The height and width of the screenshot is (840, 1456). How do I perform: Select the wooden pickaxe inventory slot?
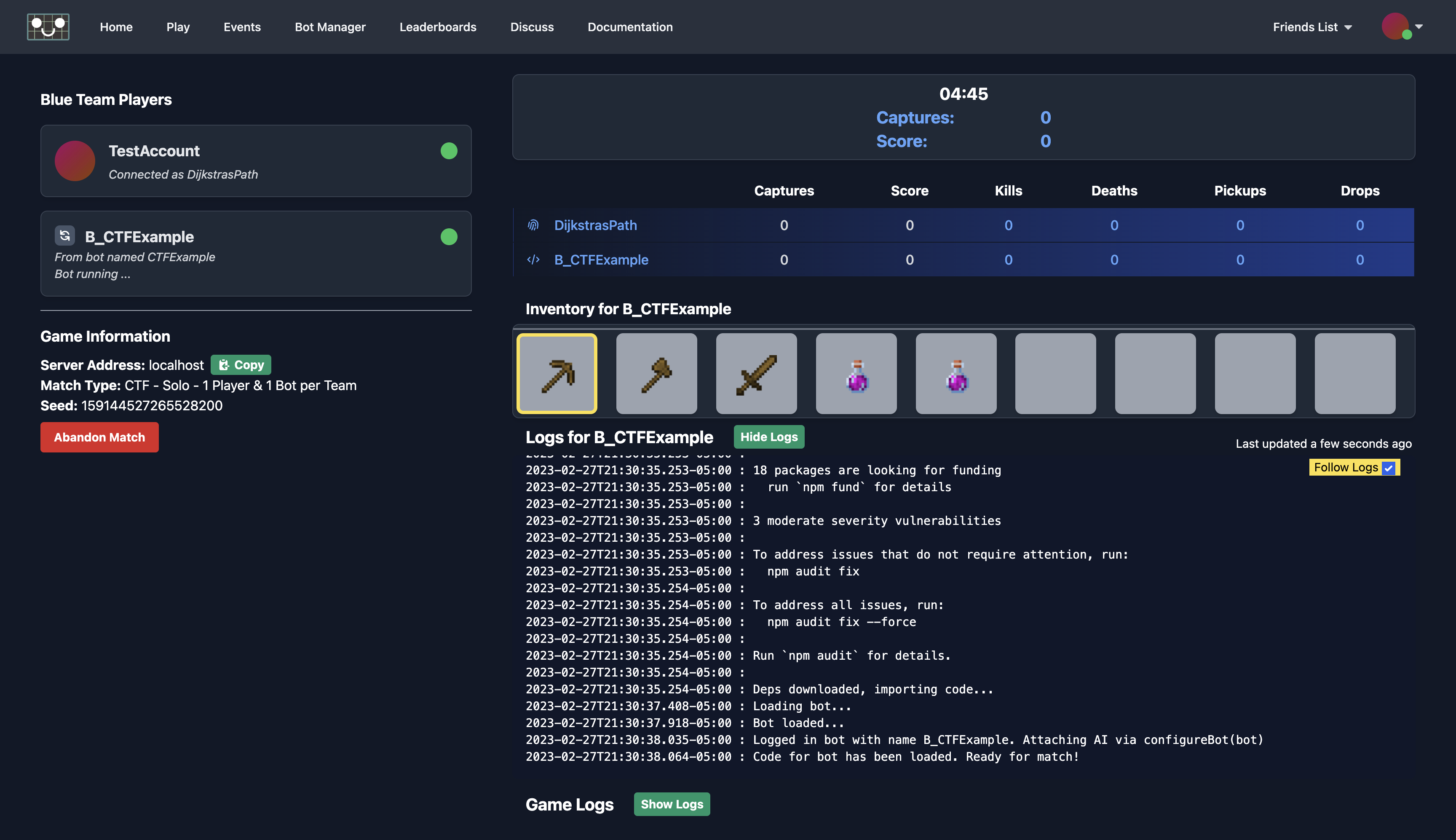pyautogui.click(x=557, y=373)
